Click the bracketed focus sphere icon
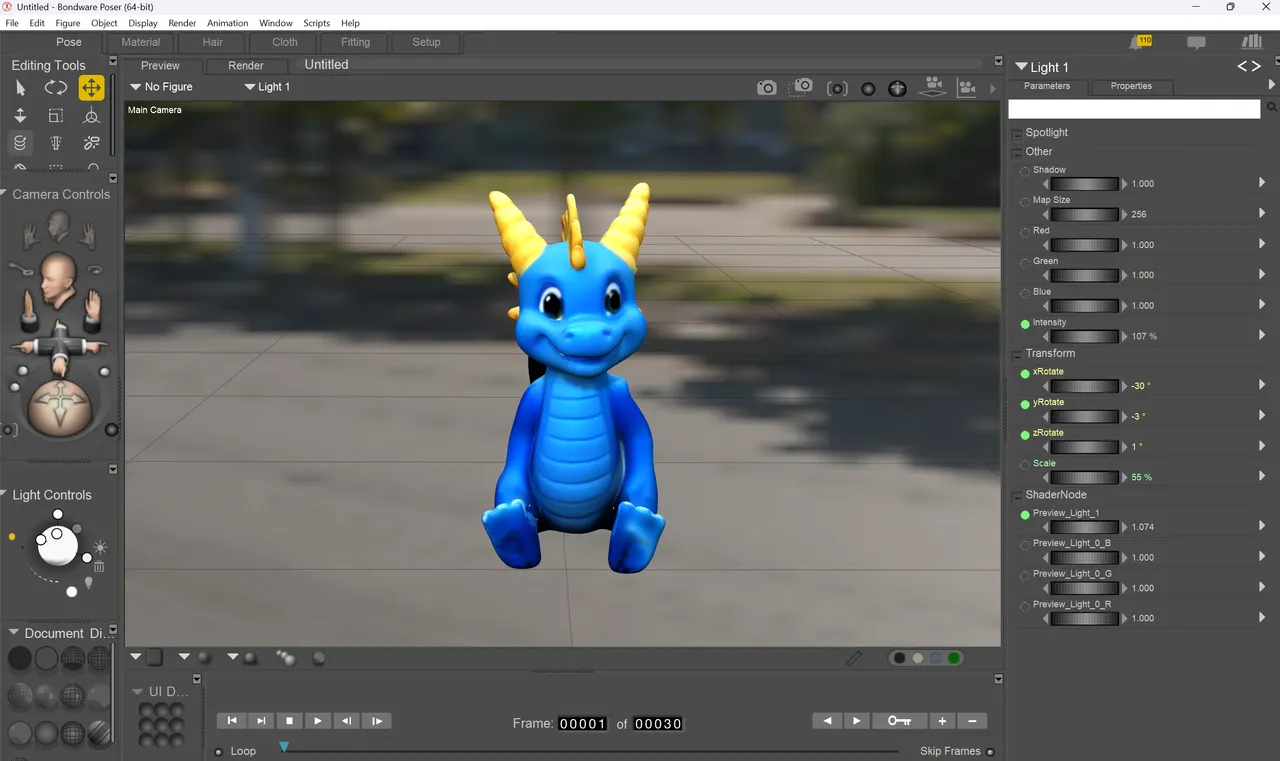This screenshot has width=1280, height=761. pyautogui.click(x=837, y=88)
